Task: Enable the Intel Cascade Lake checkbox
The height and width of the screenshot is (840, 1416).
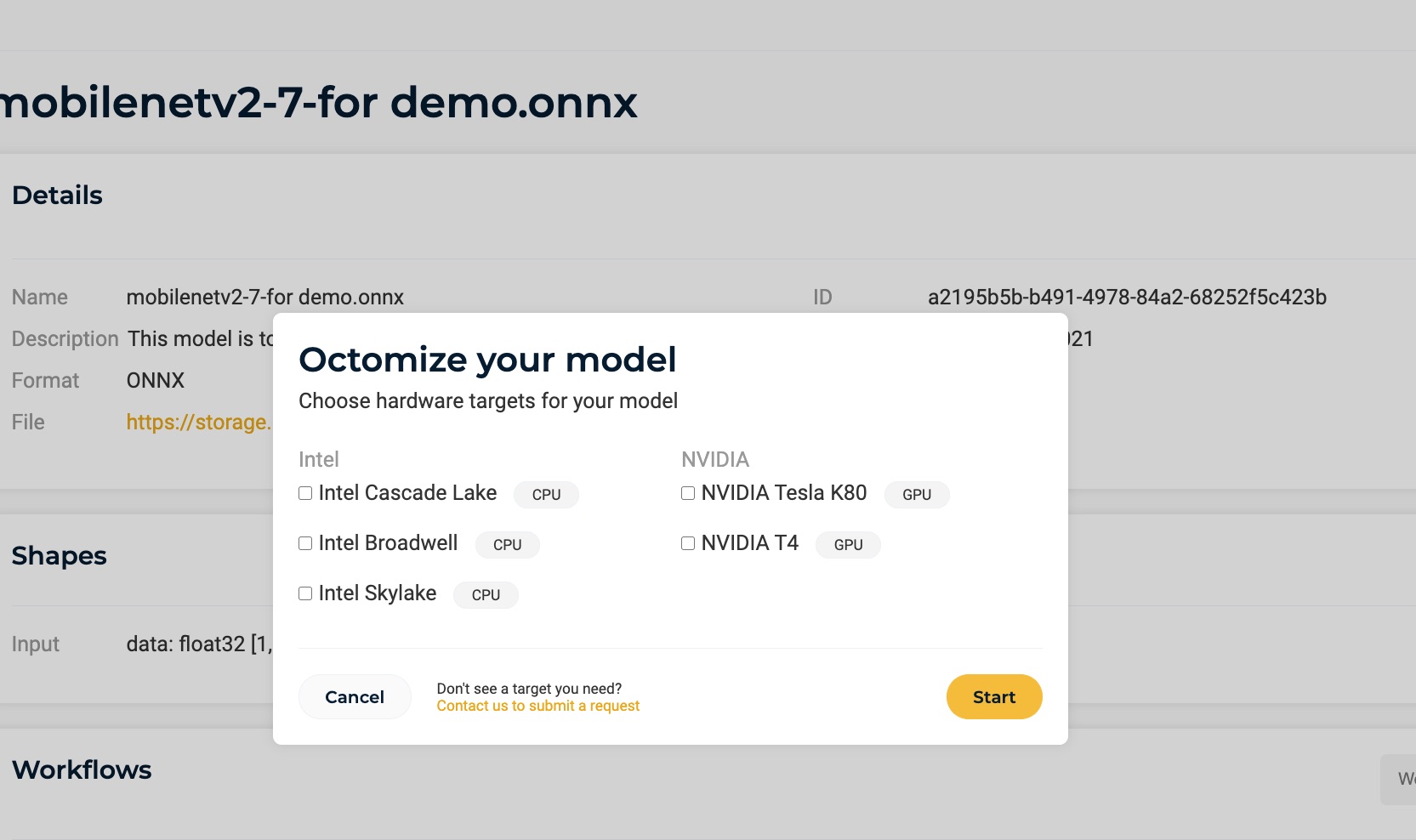Action: (x=305, y=493)
